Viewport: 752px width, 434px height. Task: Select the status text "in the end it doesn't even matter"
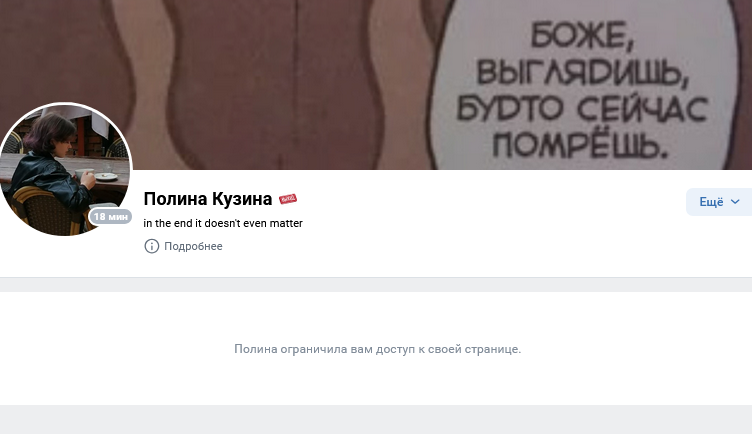[223, 223]
